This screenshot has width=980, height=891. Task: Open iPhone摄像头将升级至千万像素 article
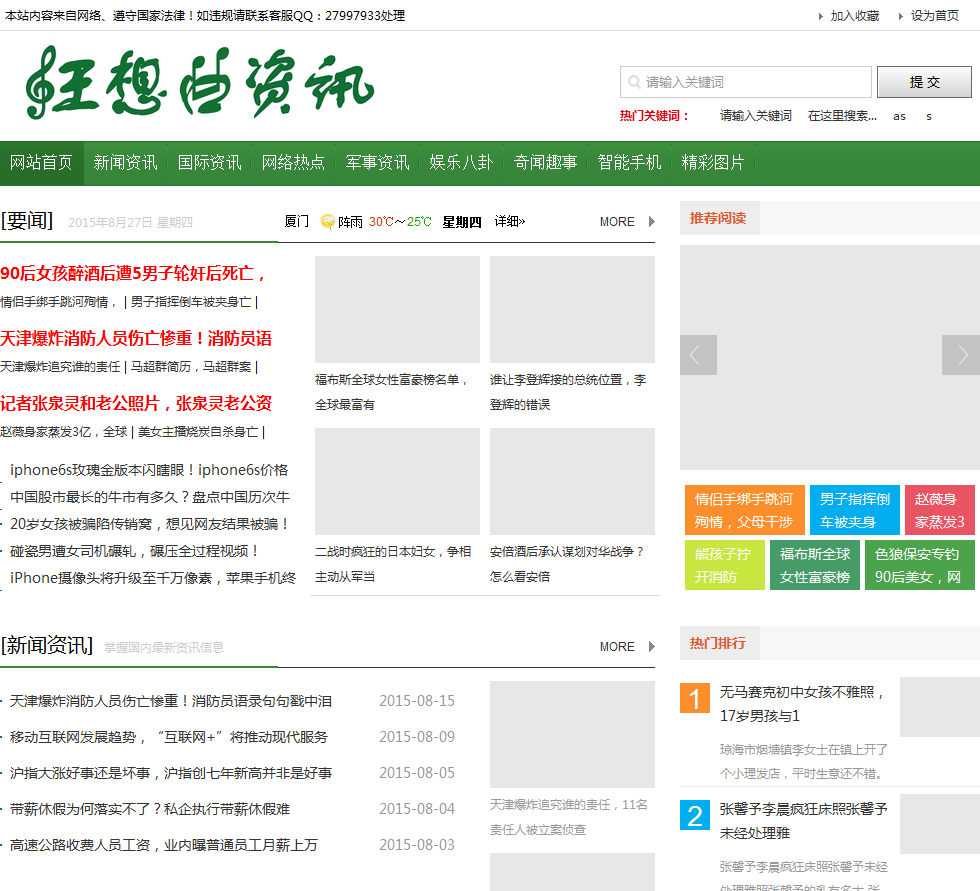[x=153, y=578]
